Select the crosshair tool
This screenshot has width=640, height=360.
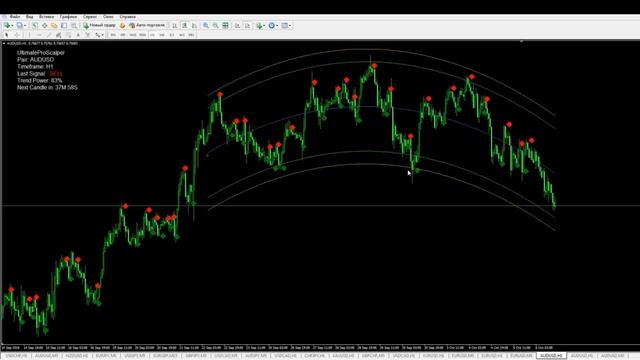point(17,35)
